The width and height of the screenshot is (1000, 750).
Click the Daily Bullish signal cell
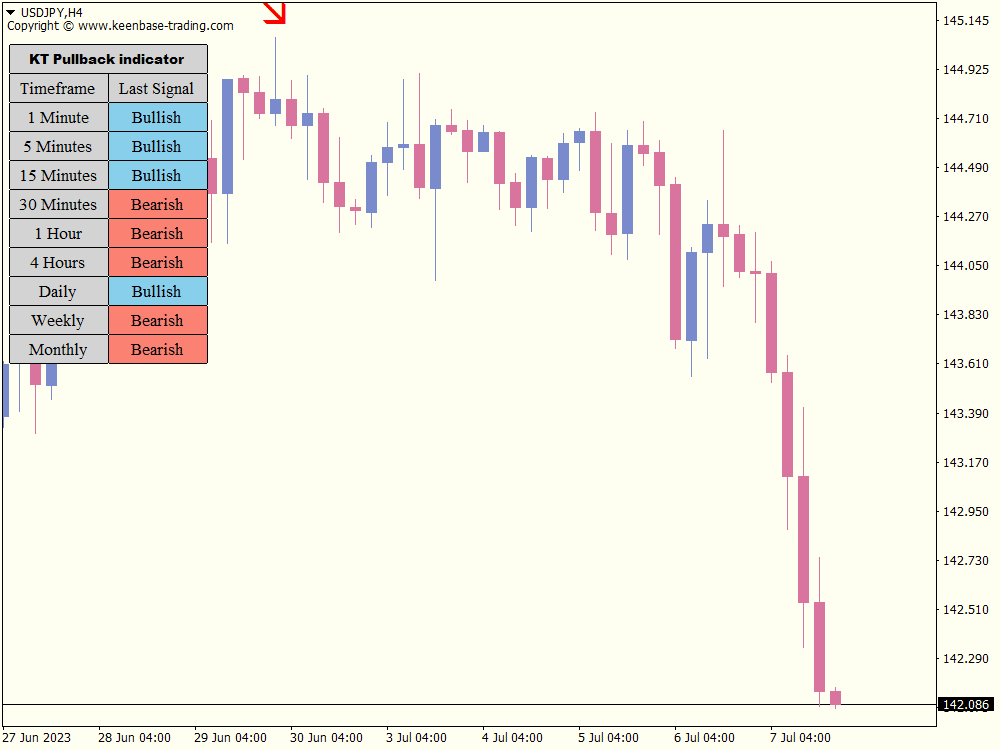click(x=157, y=291)
